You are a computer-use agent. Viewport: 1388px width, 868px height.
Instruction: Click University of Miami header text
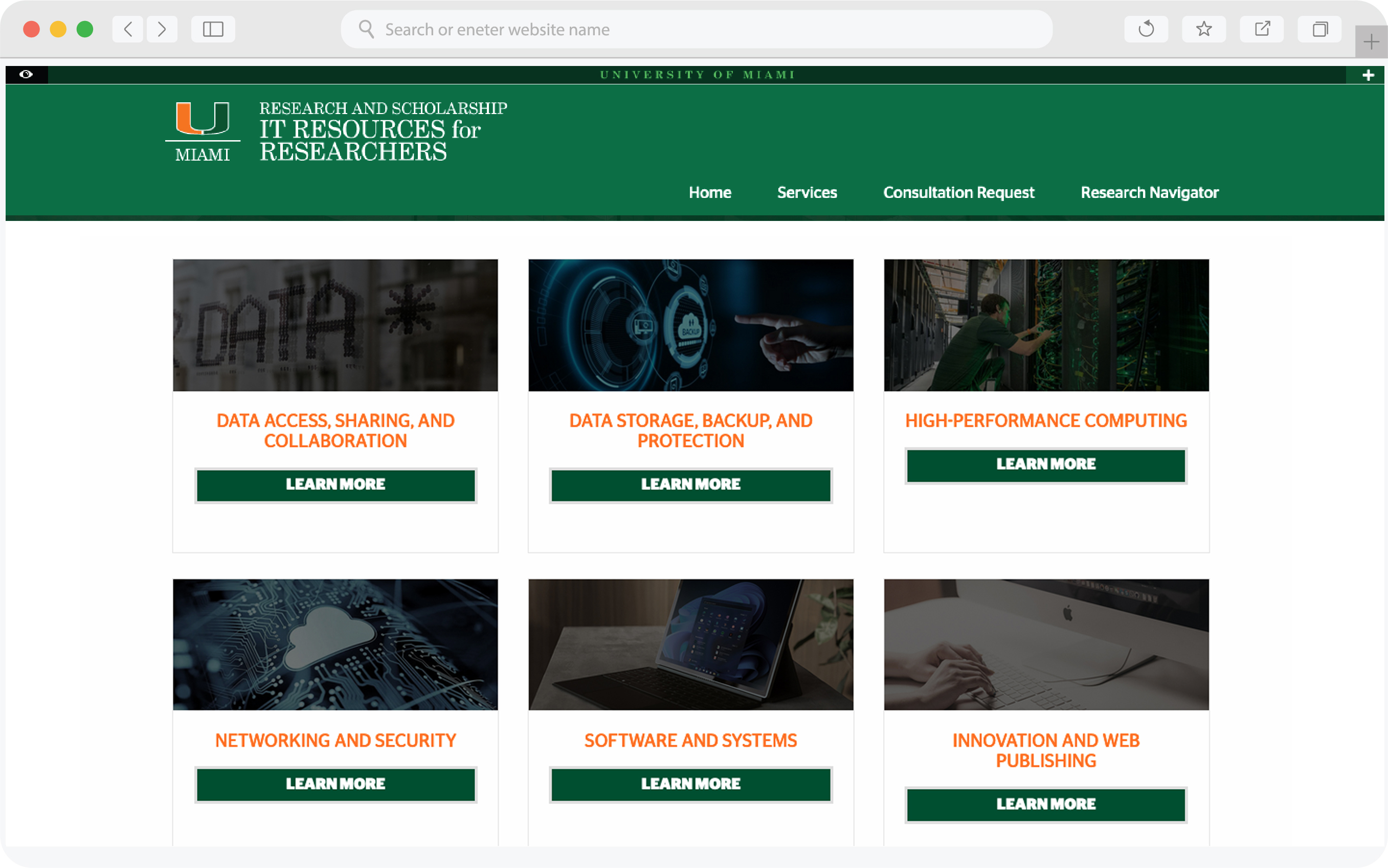click(698, 75)
